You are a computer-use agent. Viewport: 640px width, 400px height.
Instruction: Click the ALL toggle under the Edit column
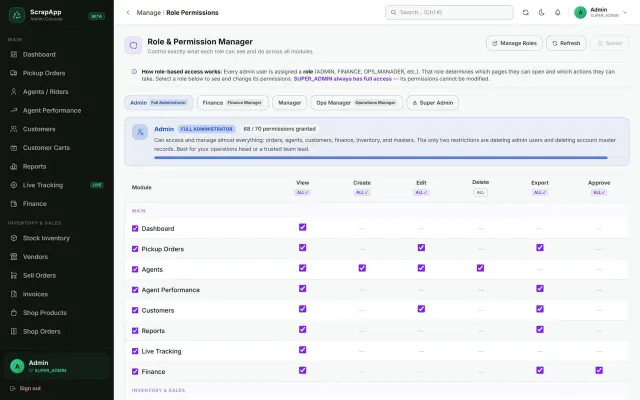tap(421, 193)
